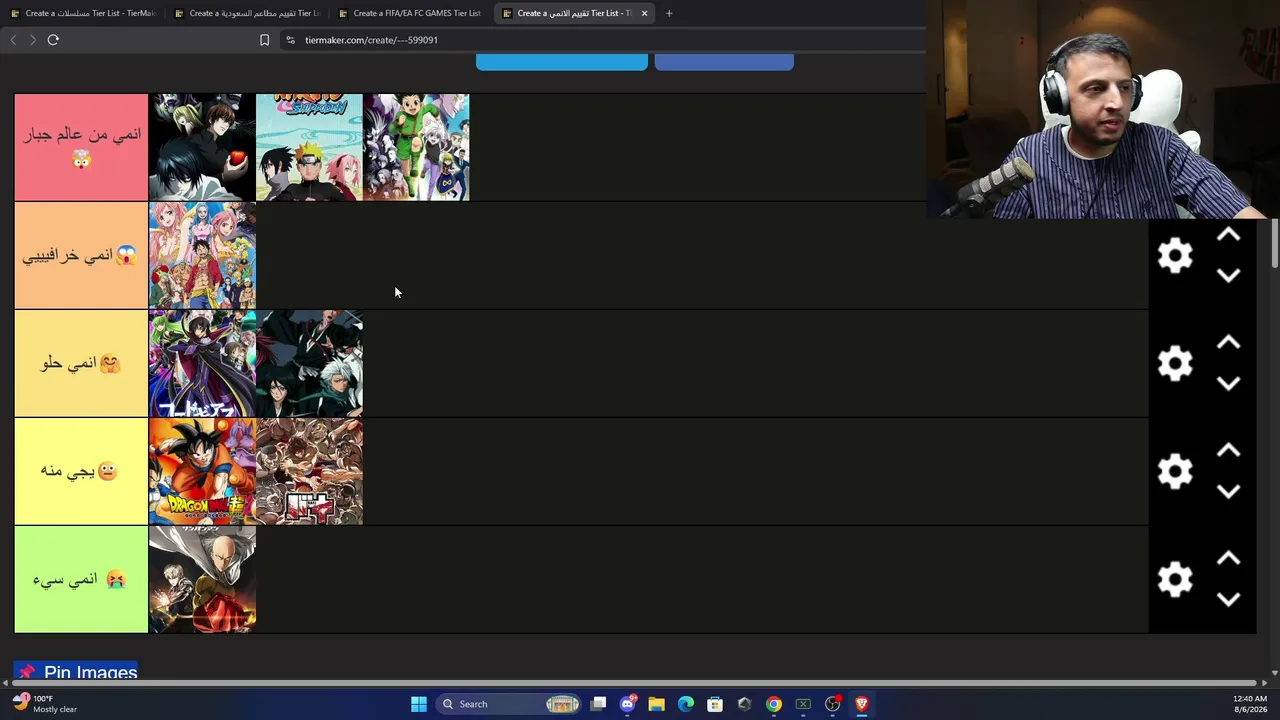Edit the انمي حلو tier label

[81, 363]
